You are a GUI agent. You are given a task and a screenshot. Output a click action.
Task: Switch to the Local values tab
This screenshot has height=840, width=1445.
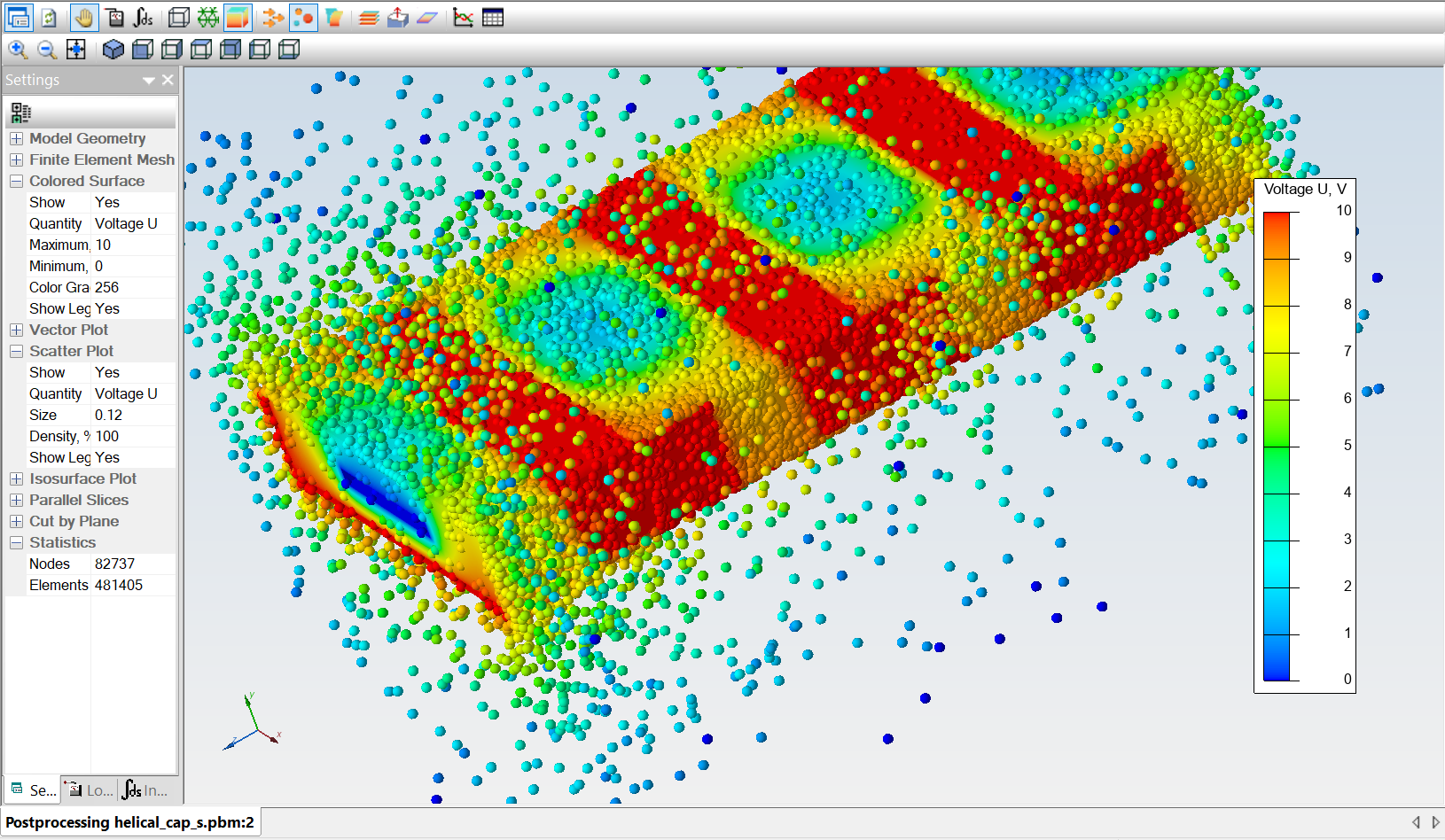tap(90, 789)
